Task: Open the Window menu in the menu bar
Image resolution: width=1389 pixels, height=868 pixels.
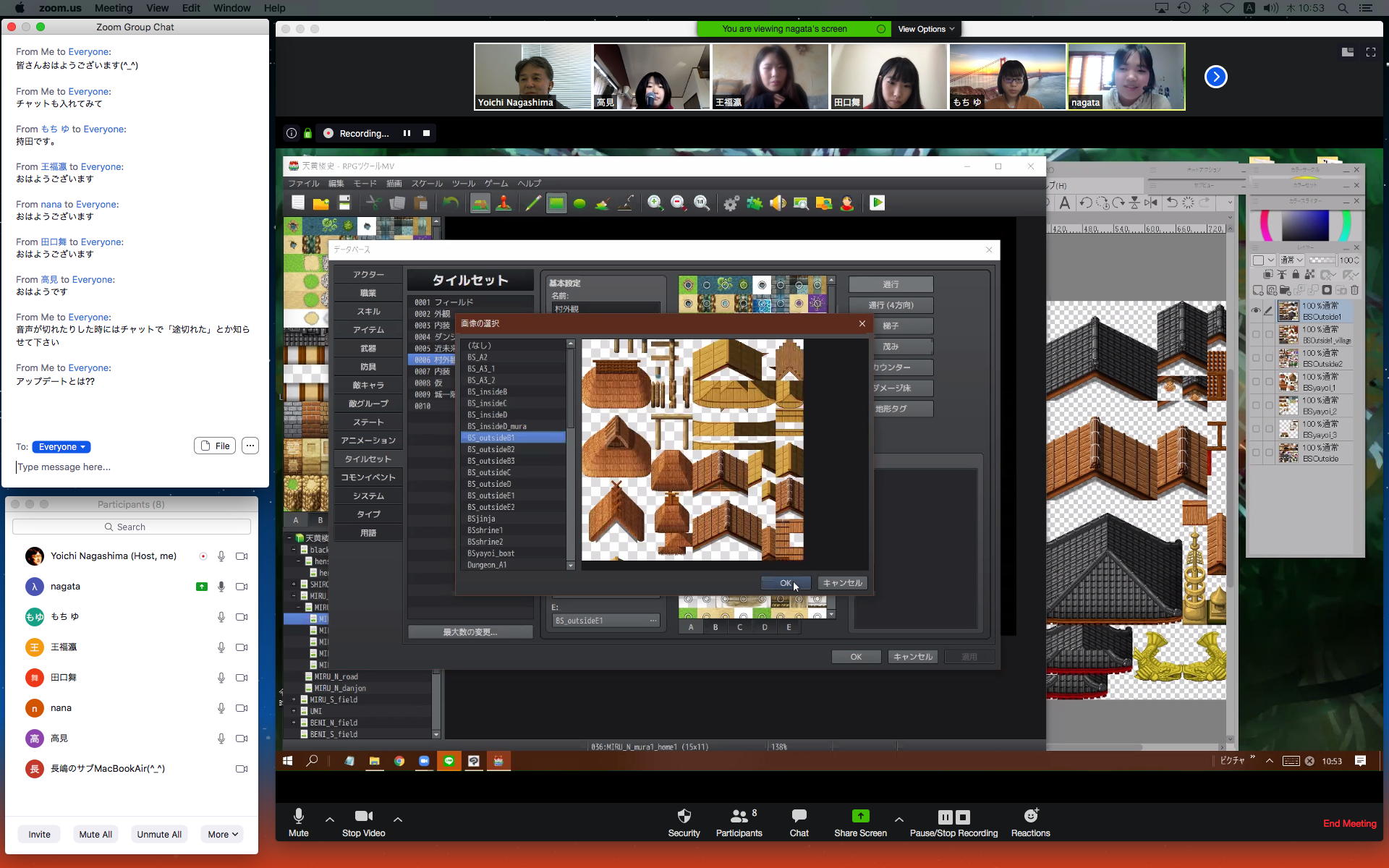Action: click(231, 8)
